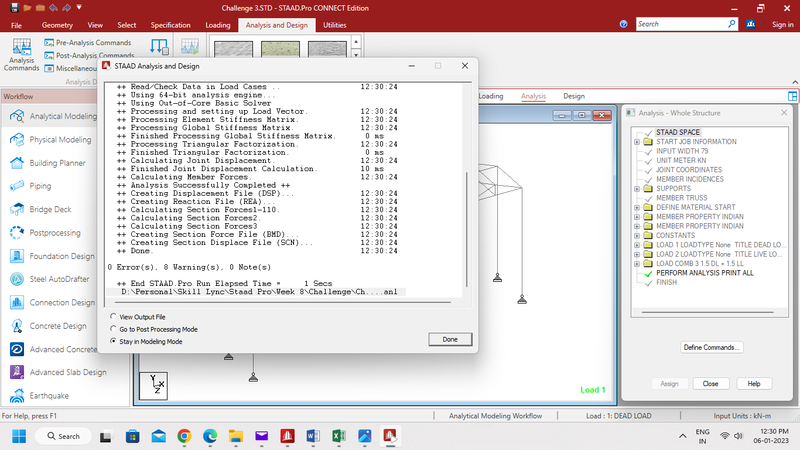Open the Bridge Deck workflow
800x450 pixels.
coord(52,208)
